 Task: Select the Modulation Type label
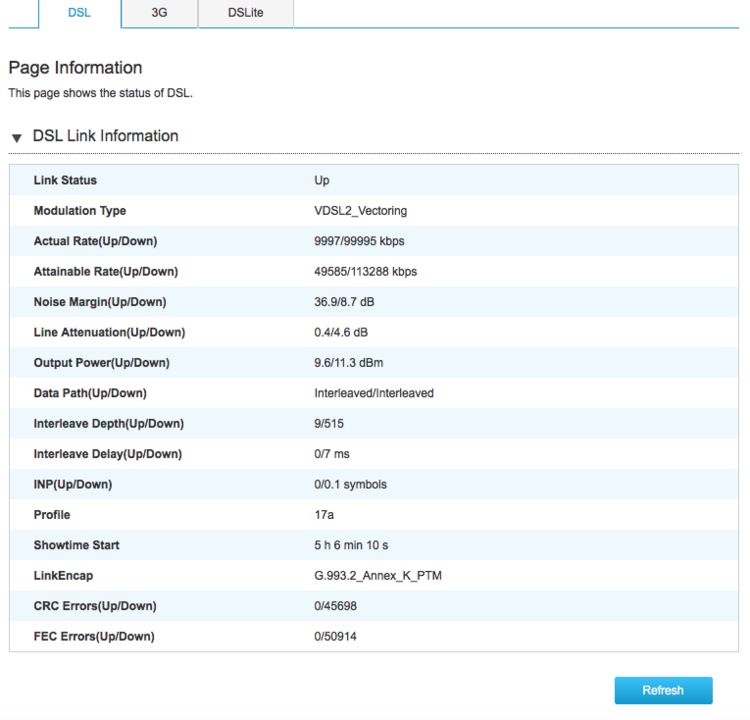click(80, 210)
